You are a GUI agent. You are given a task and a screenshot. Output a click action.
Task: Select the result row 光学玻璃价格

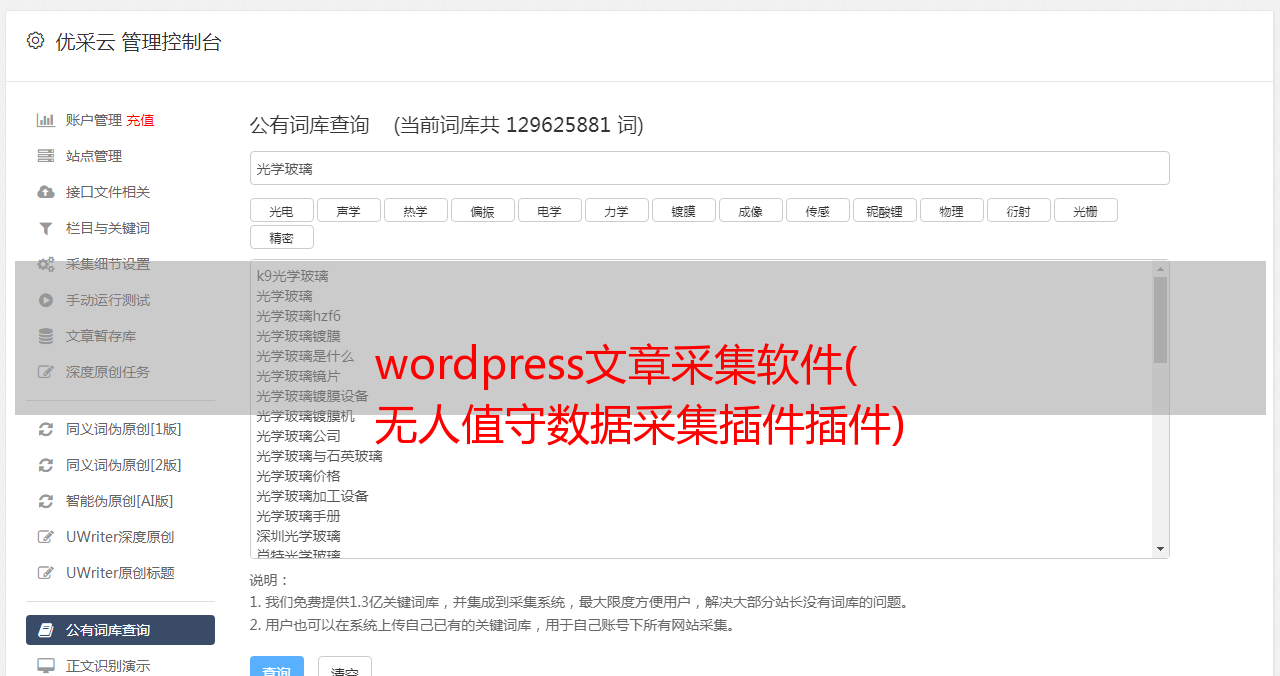coord(298,476)
